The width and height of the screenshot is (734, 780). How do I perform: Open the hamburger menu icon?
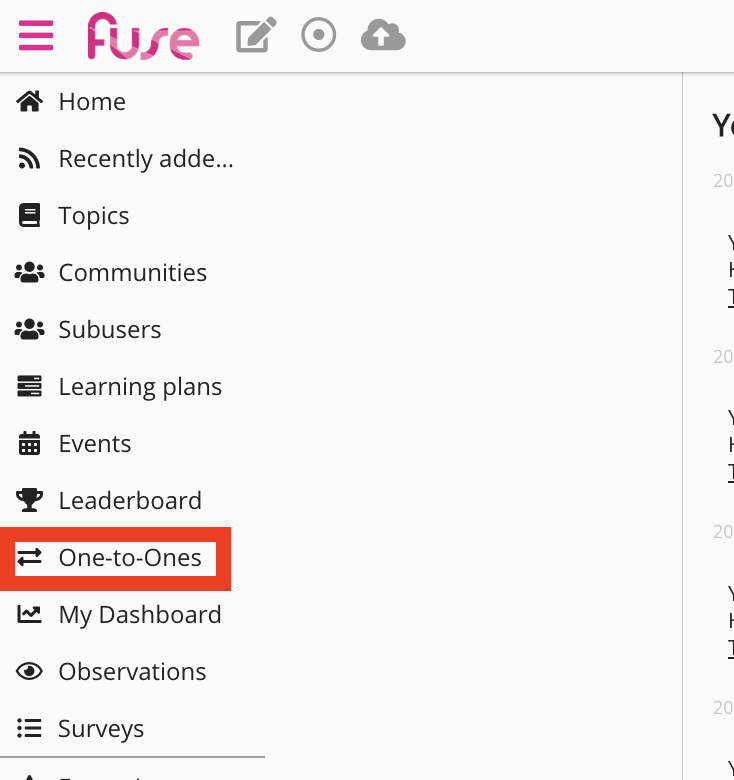tap(36, 36)
